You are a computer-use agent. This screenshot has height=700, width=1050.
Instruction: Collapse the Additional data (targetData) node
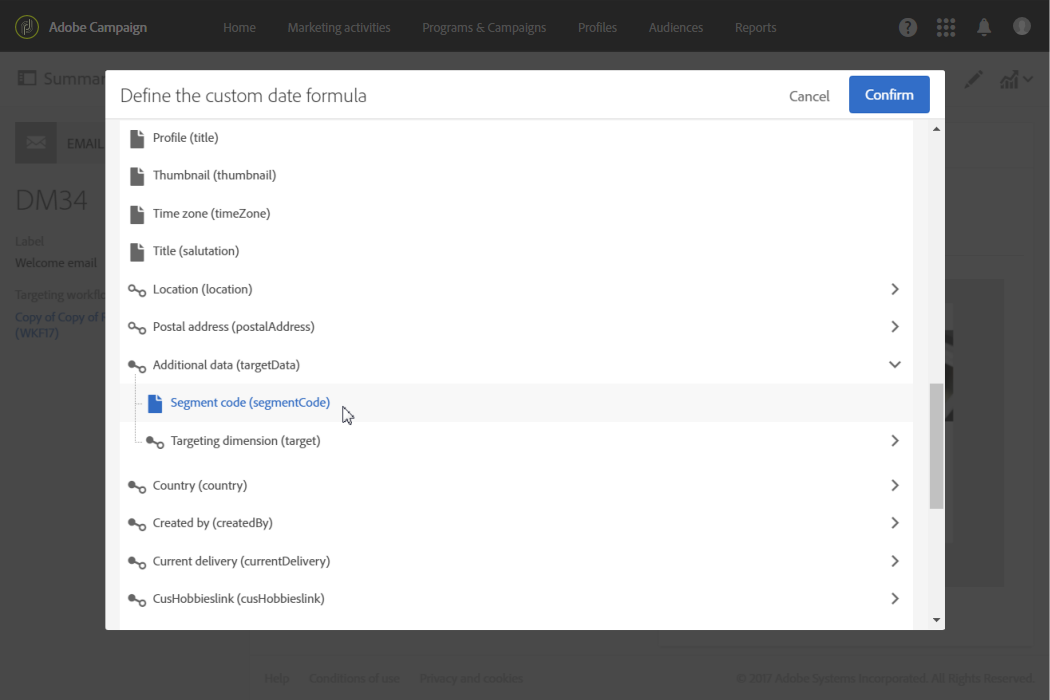point(895,365)
